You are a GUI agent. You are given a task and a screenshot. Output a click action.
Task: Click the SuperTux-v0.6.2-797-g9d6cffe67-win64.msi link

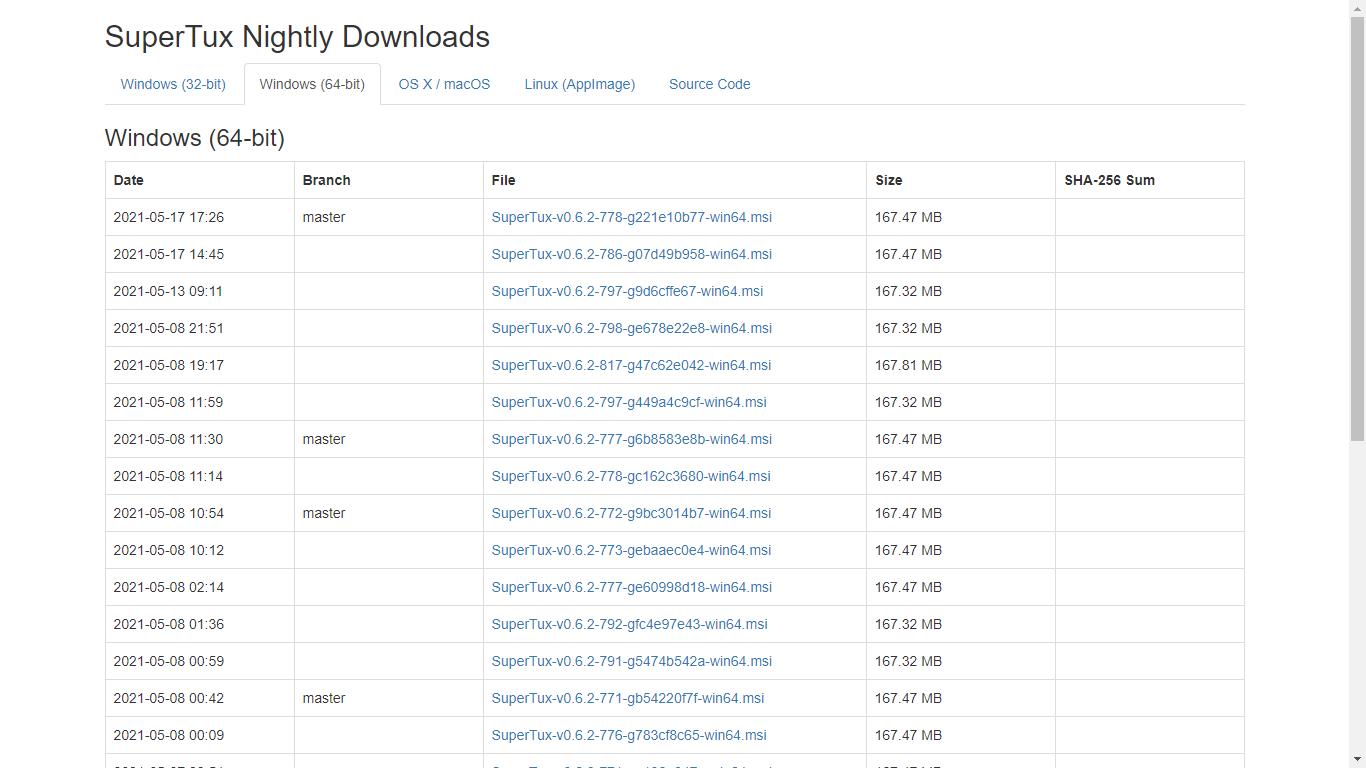(x=627, y=291)
